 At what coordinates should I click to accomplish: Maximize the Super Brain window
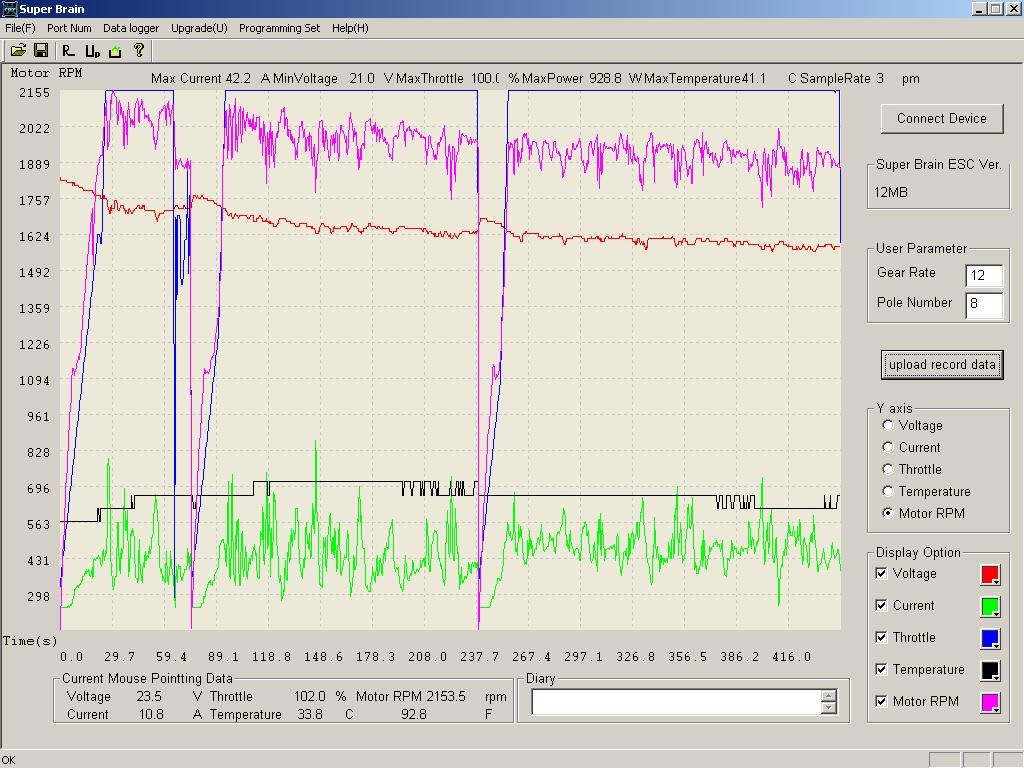tap(995, 8)
